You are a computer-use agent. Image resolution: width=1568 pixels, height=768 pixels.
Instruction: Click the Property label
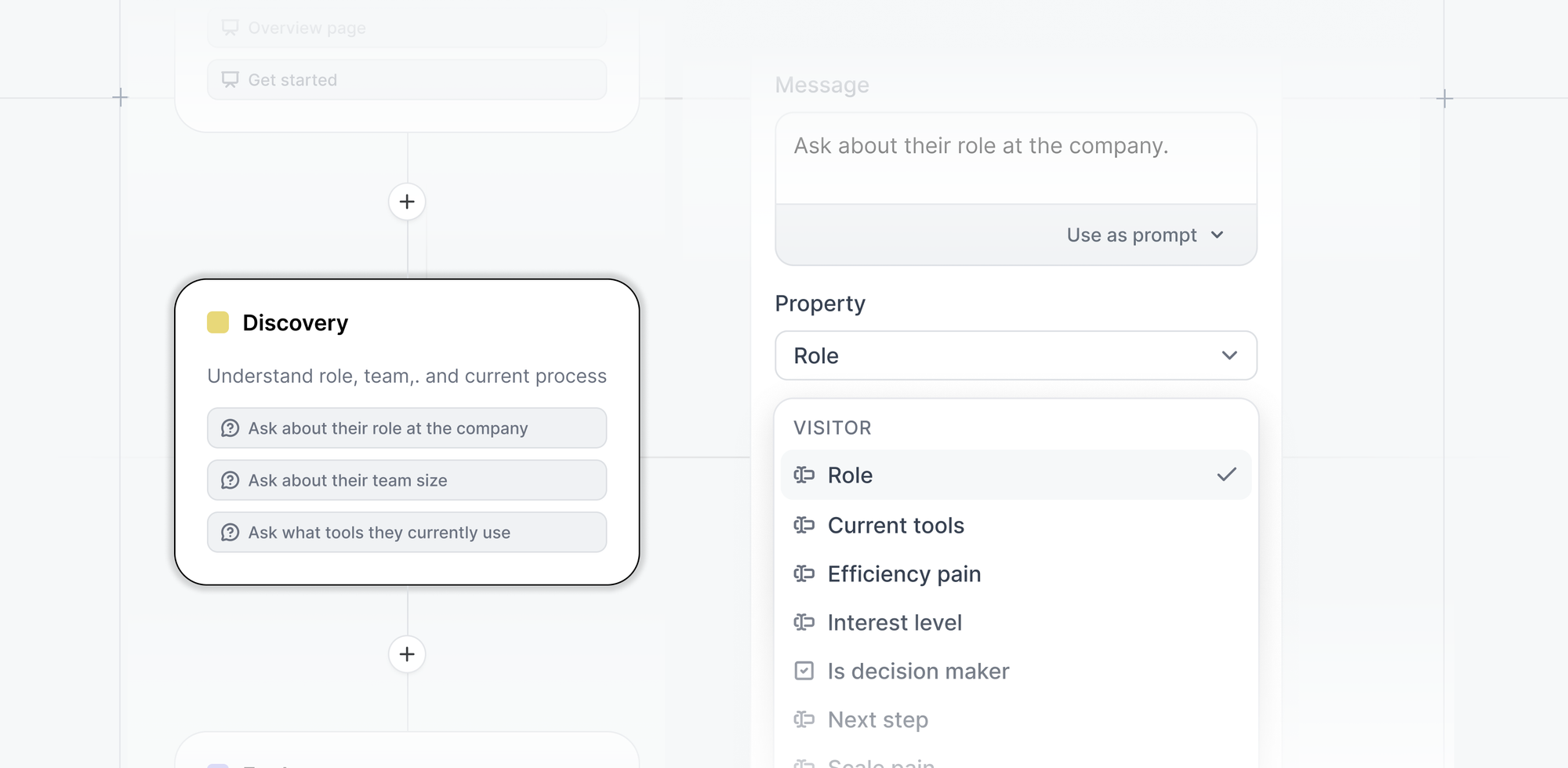point(820,304)
